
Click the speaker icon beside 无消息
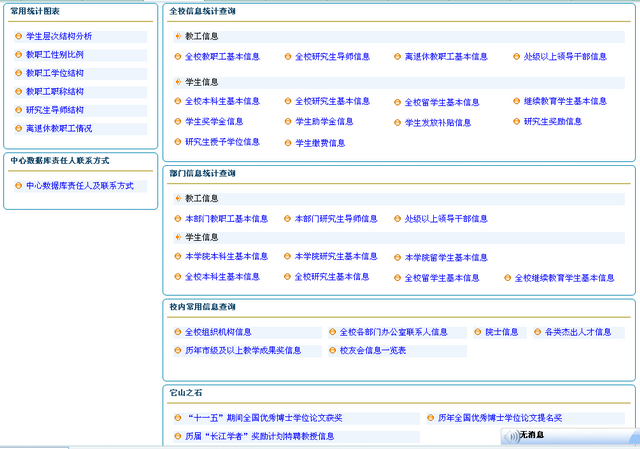click(513, 436)
